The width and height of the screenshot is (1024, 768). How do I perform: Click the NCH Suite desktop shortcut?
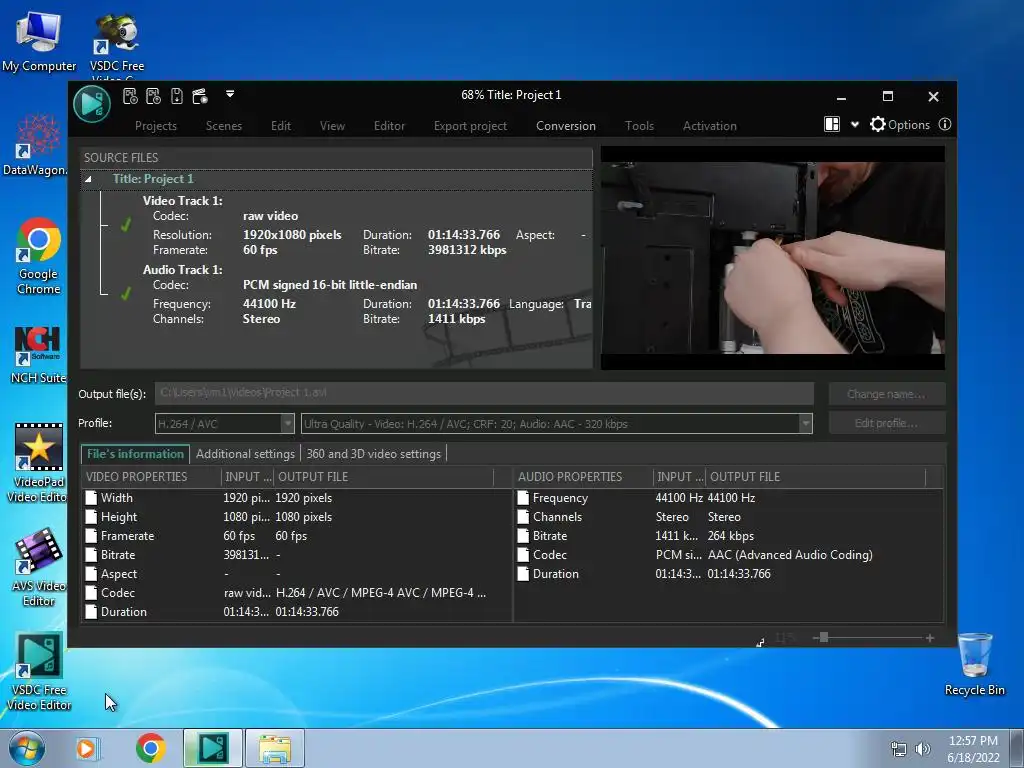tap(38, 355)
